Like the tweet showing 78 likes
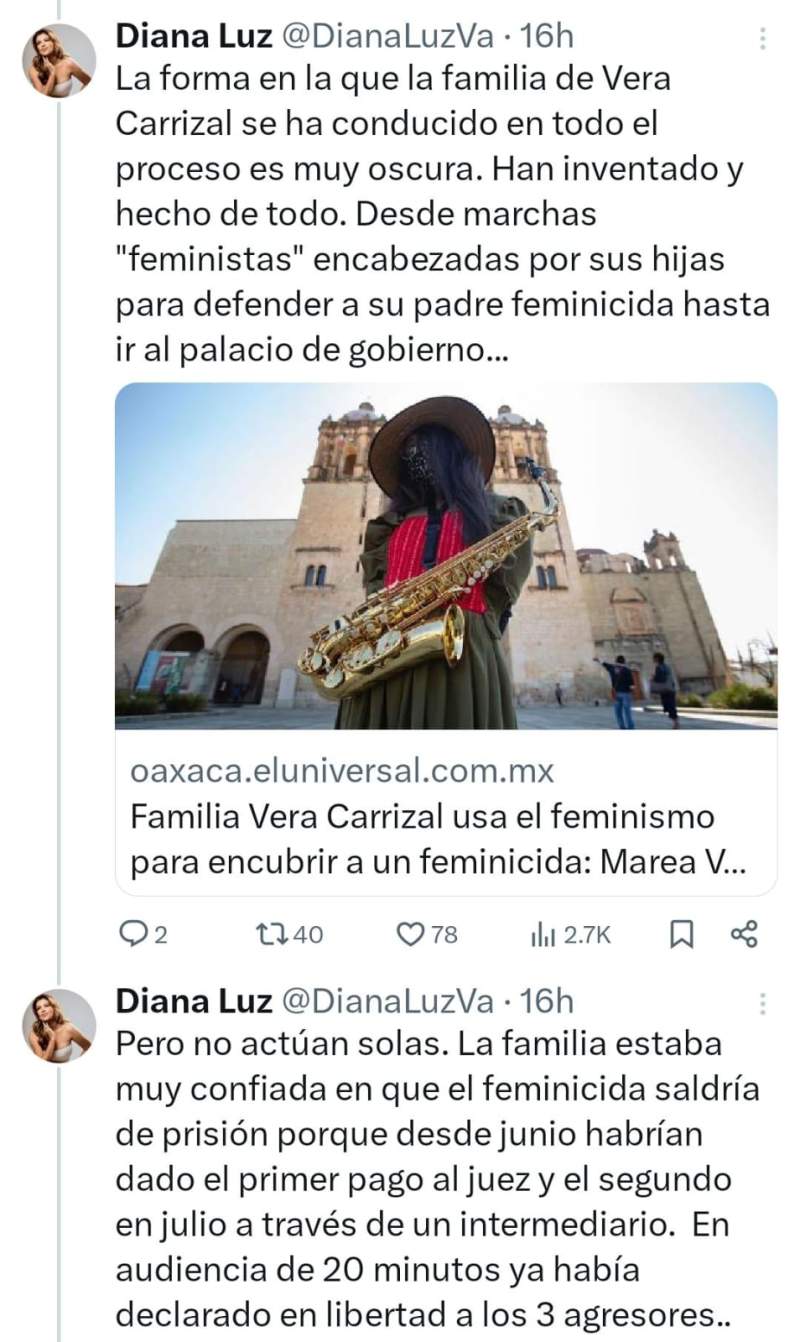This screenshot has width=800, height=1342. coord(427,934)
